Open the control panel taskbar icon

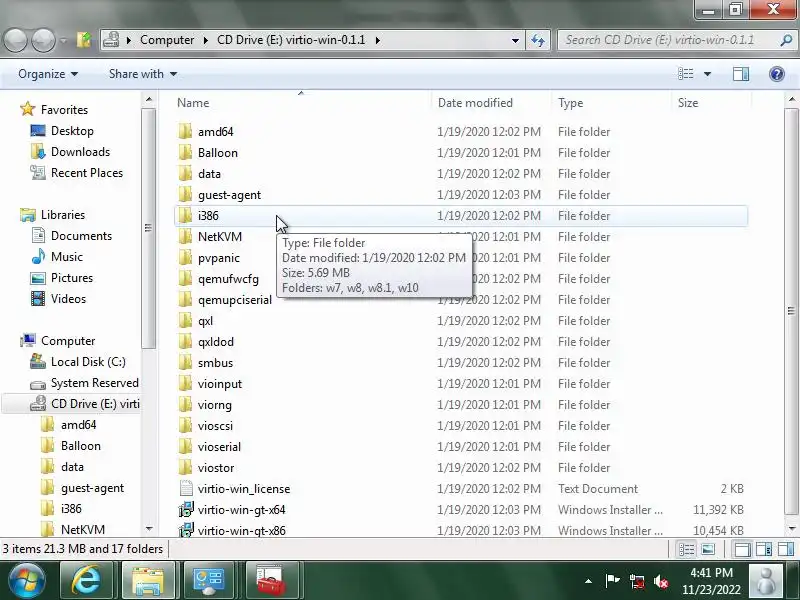coord(209,581)
